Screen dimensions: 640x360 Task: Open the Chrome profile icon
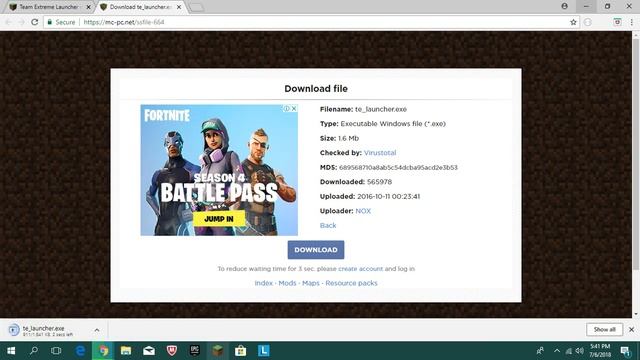[564, 6]
